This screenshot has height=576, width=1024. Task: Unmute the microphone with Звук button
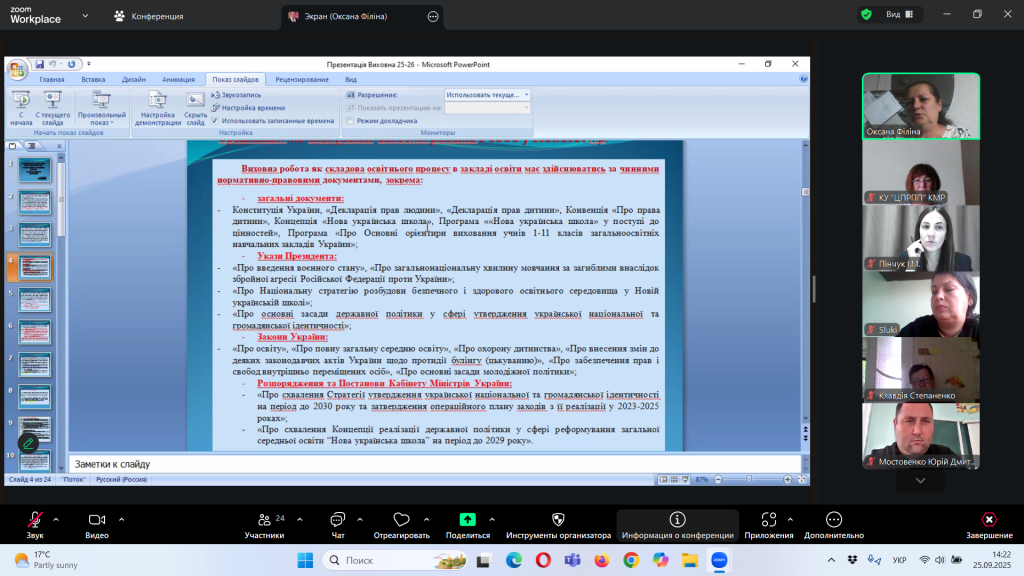click(35, 521)
